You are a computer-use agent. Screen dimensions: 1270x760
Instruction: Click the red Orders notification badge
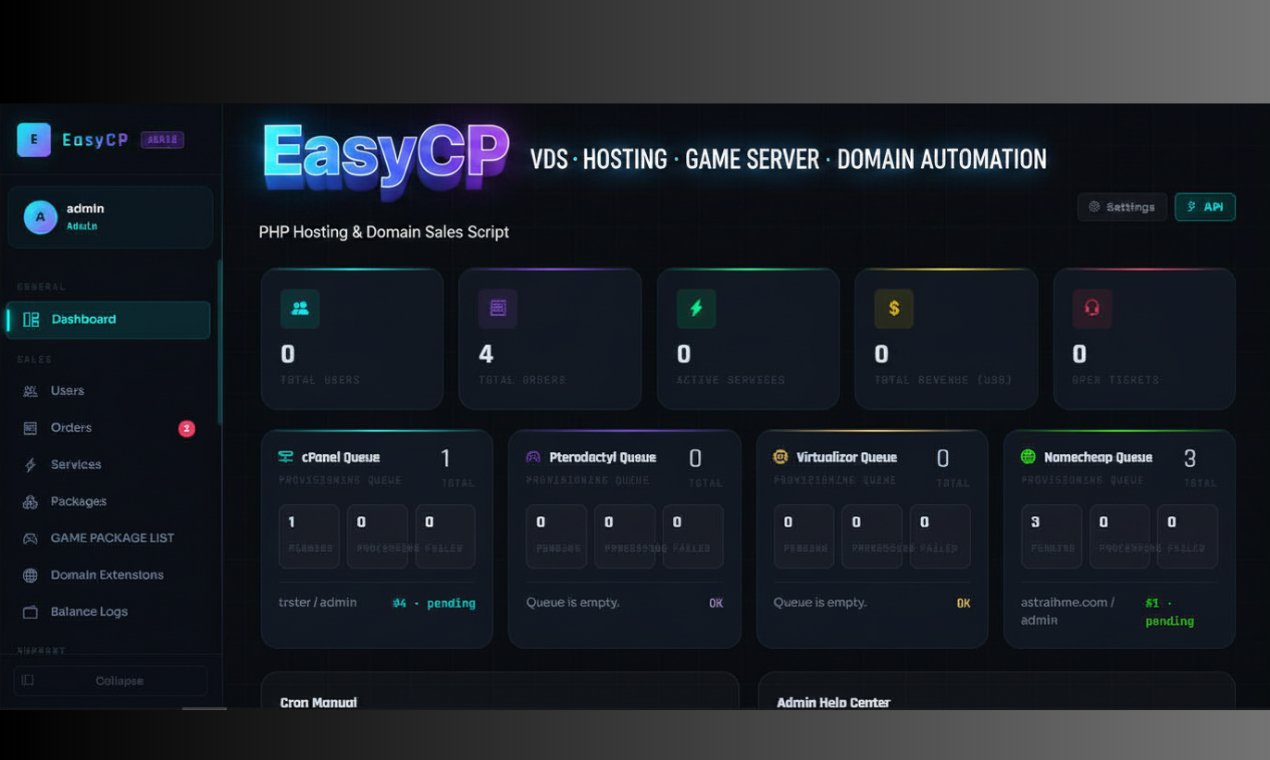[x=186, y=429]
